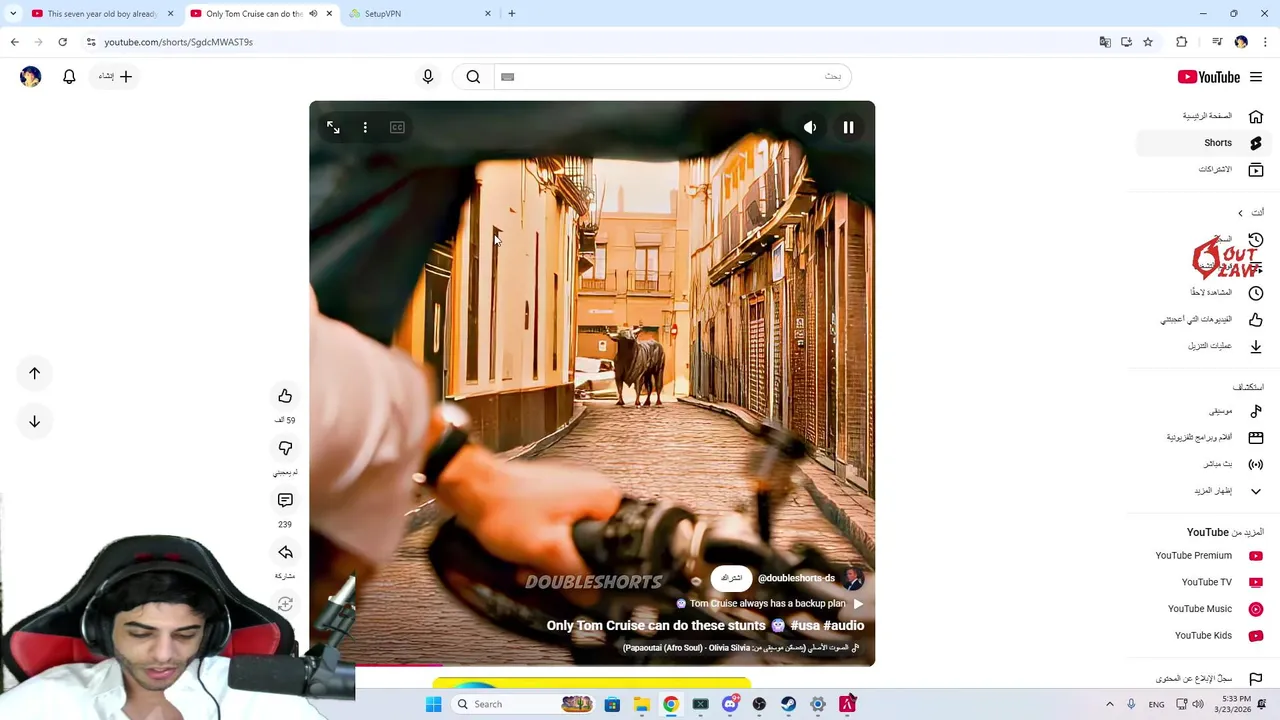
Task: Open YouTube Kids link
Action: [1204, 636]
